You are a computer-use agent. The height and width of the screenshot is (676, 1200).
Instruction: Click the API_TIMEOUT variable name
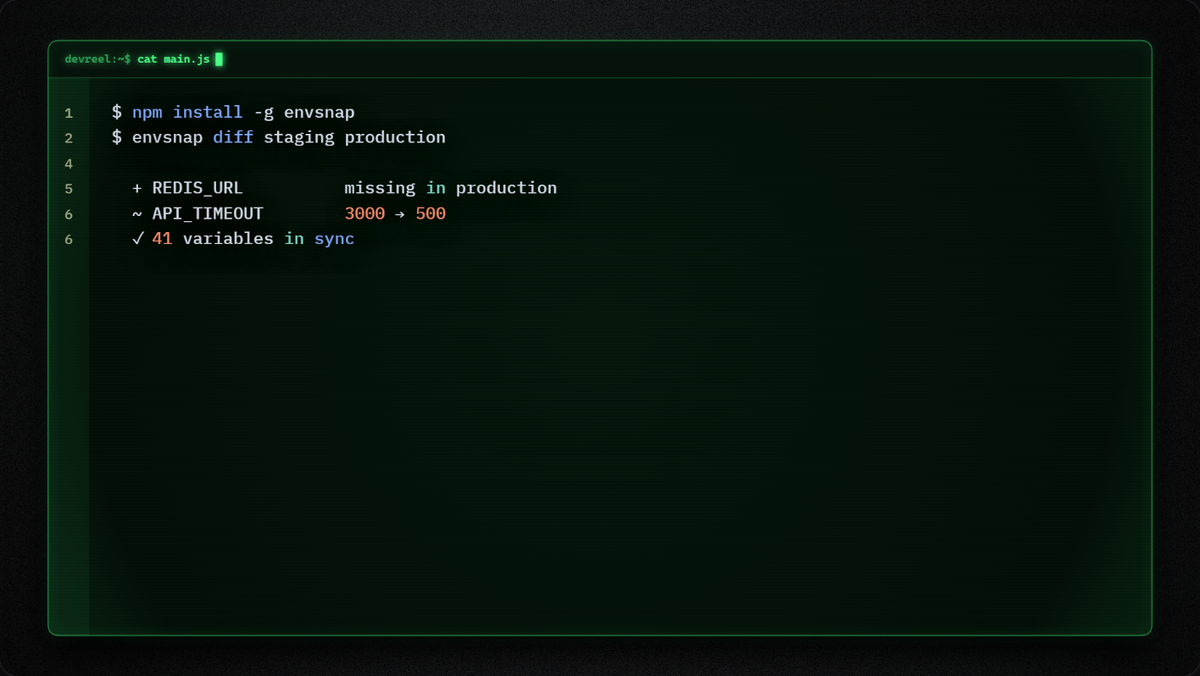(x=208, y=213)
